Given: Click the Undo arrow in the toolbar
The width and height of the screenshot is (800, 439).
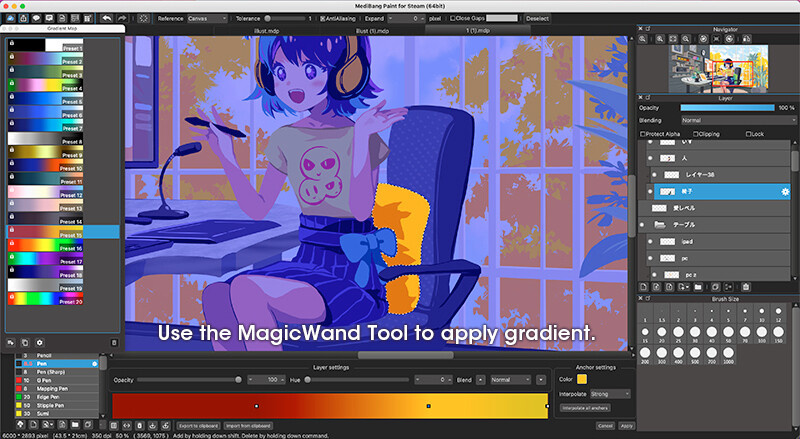Looking at the screenshot, I should 106,18.
